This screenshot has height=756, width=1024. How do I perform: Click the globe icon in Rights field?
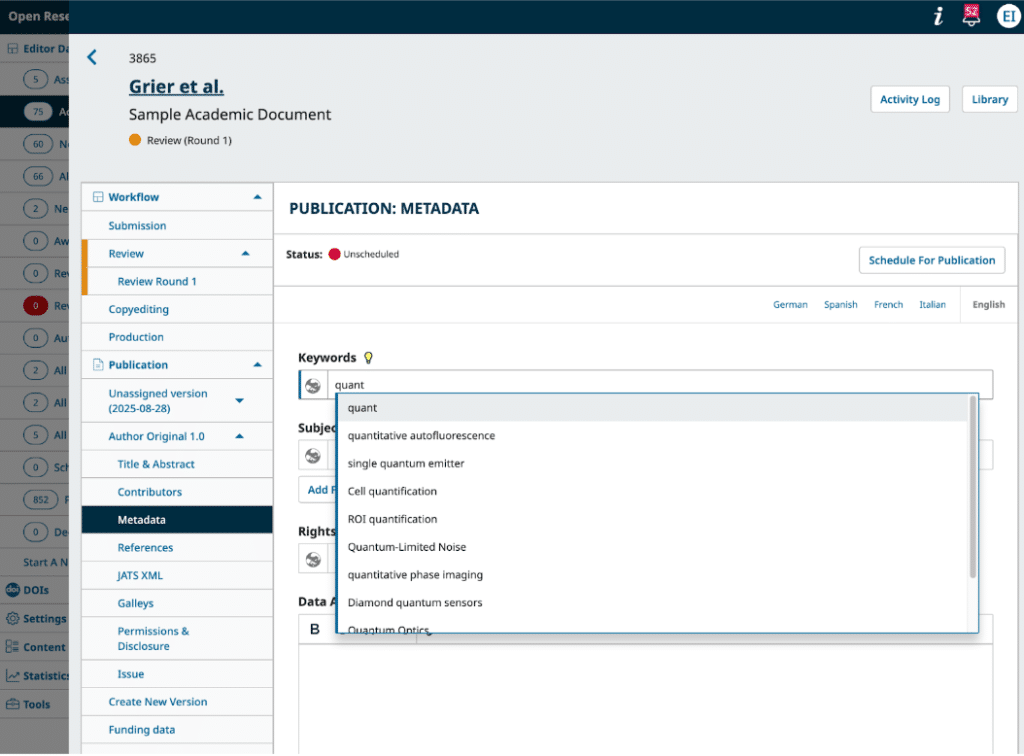click(x=313, y=559)
